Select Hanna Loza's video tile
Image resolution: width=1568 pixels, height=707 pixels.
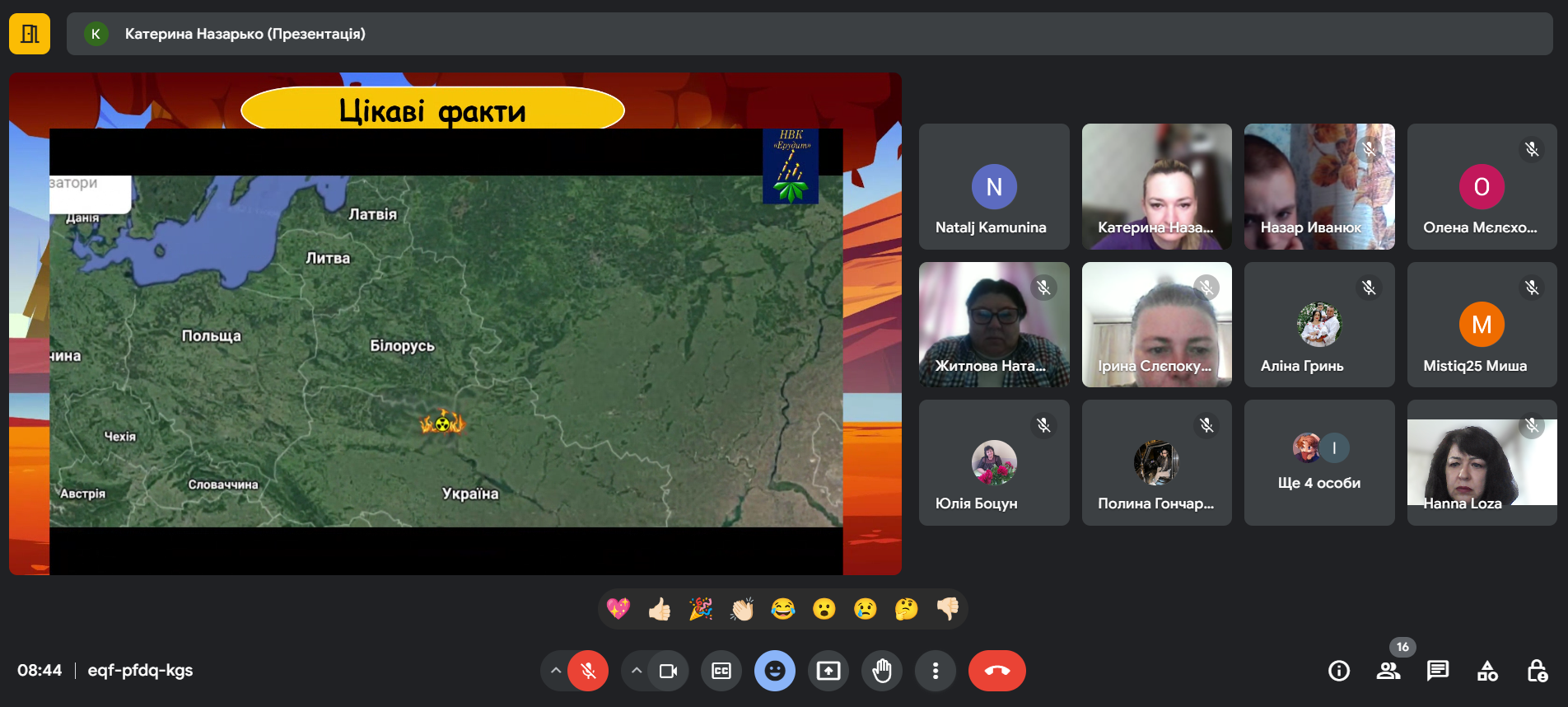click(1482, 463)
